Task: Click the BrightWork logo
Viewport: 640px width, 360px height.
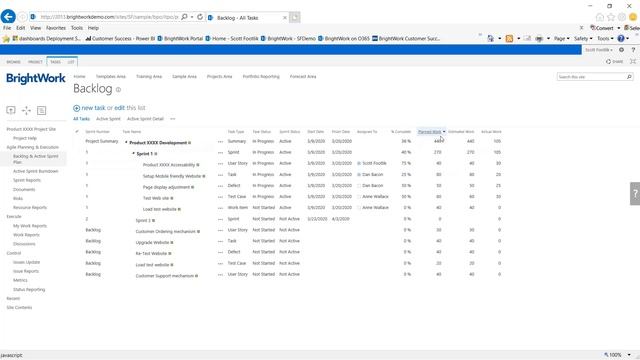Action: point(36,78)
